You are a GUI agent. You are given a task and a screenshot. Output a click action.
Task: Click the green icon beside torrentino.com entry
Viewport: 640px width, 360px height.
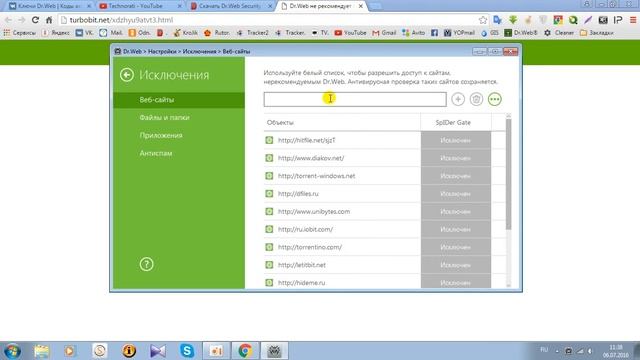pyautogui.click(x=269, y=247)
